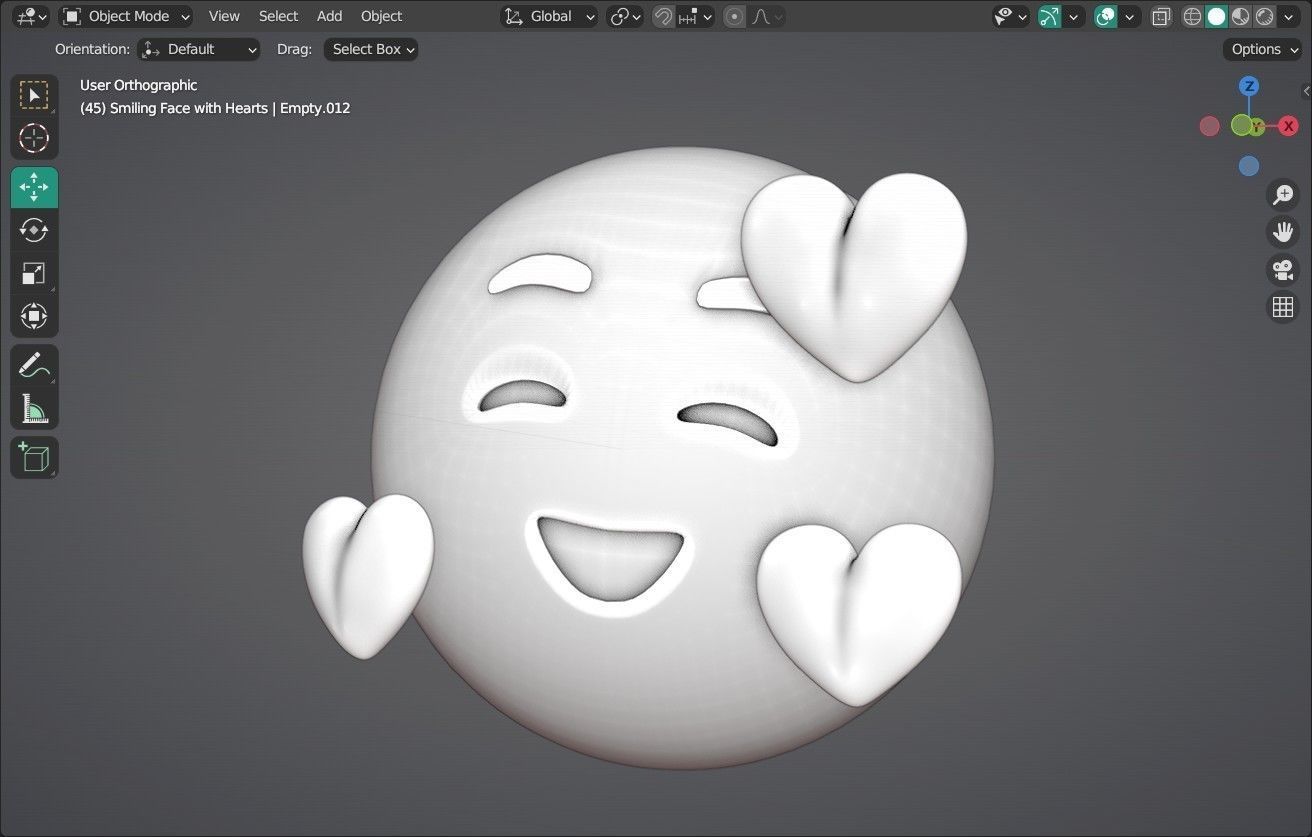Select the Transform tool
Viewport: 1312px width, 837px height.
(34, 316)
